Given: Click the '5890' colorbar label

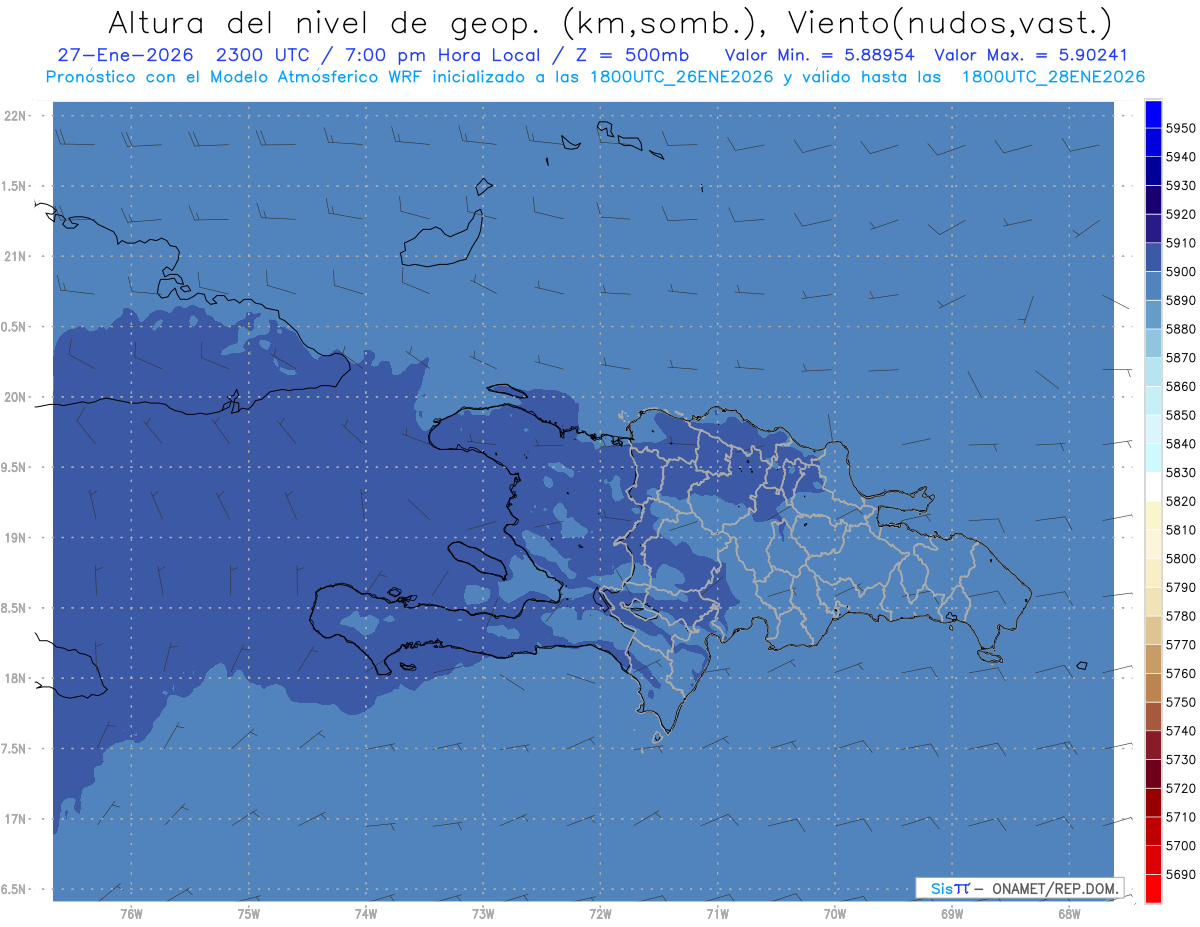Looking at the screenshot, I should coord(1180,300).
